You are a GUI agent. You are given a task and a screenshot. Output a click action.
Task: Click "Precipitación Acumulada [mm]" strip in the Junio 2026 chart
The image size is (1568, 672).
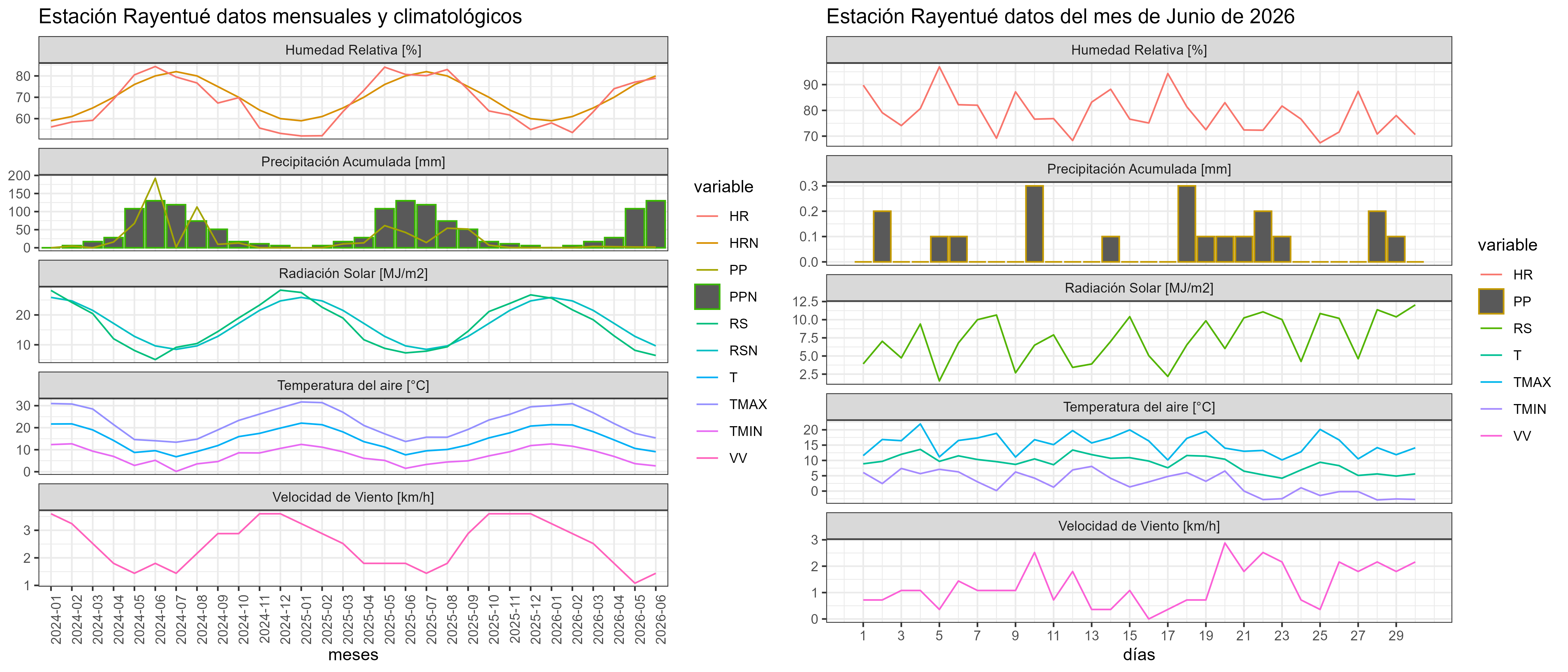tap(1139, 169)
